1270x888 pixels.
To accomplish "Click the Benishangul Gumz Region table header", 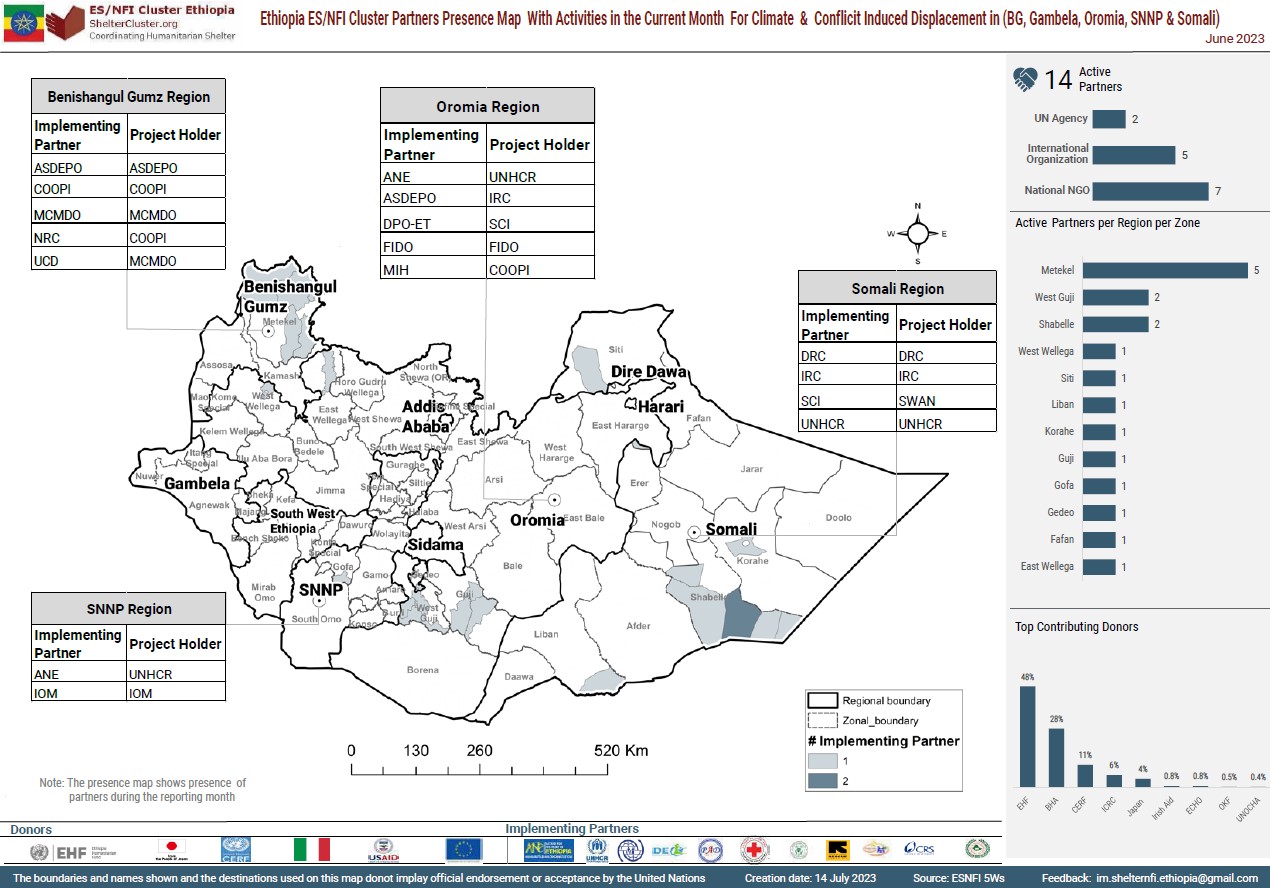I will pyautogui.click(x=129, y=97).
